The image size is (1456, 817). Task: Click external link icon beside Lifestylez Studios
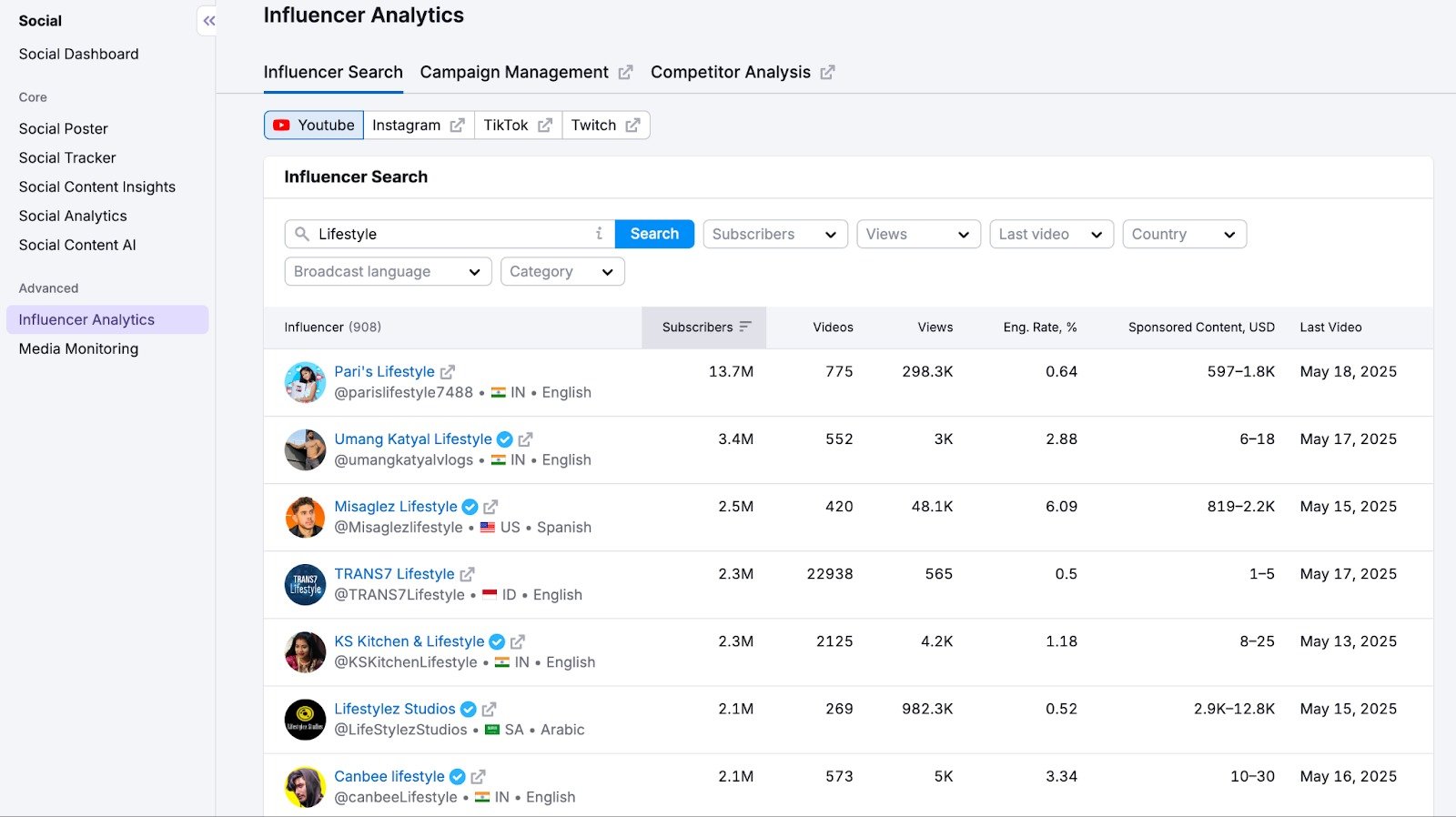489,709
